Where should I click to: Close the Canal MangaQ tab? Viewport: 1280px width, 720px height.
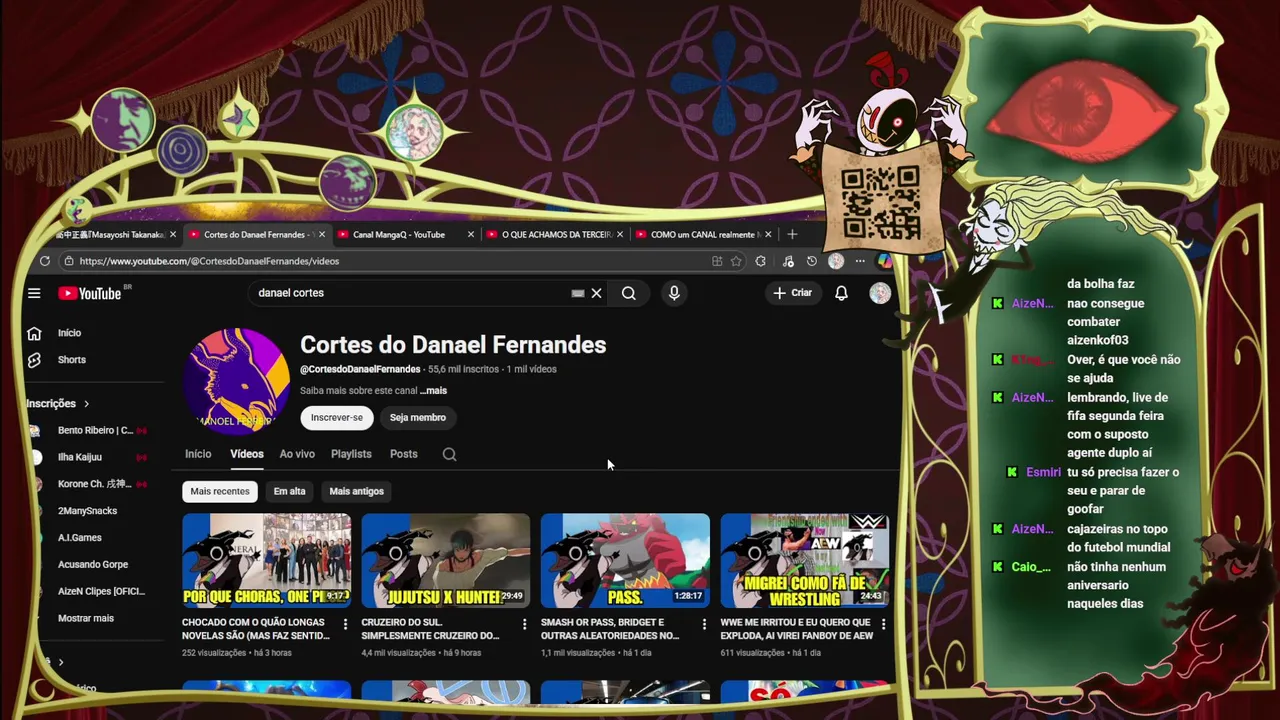pos(471,235)
